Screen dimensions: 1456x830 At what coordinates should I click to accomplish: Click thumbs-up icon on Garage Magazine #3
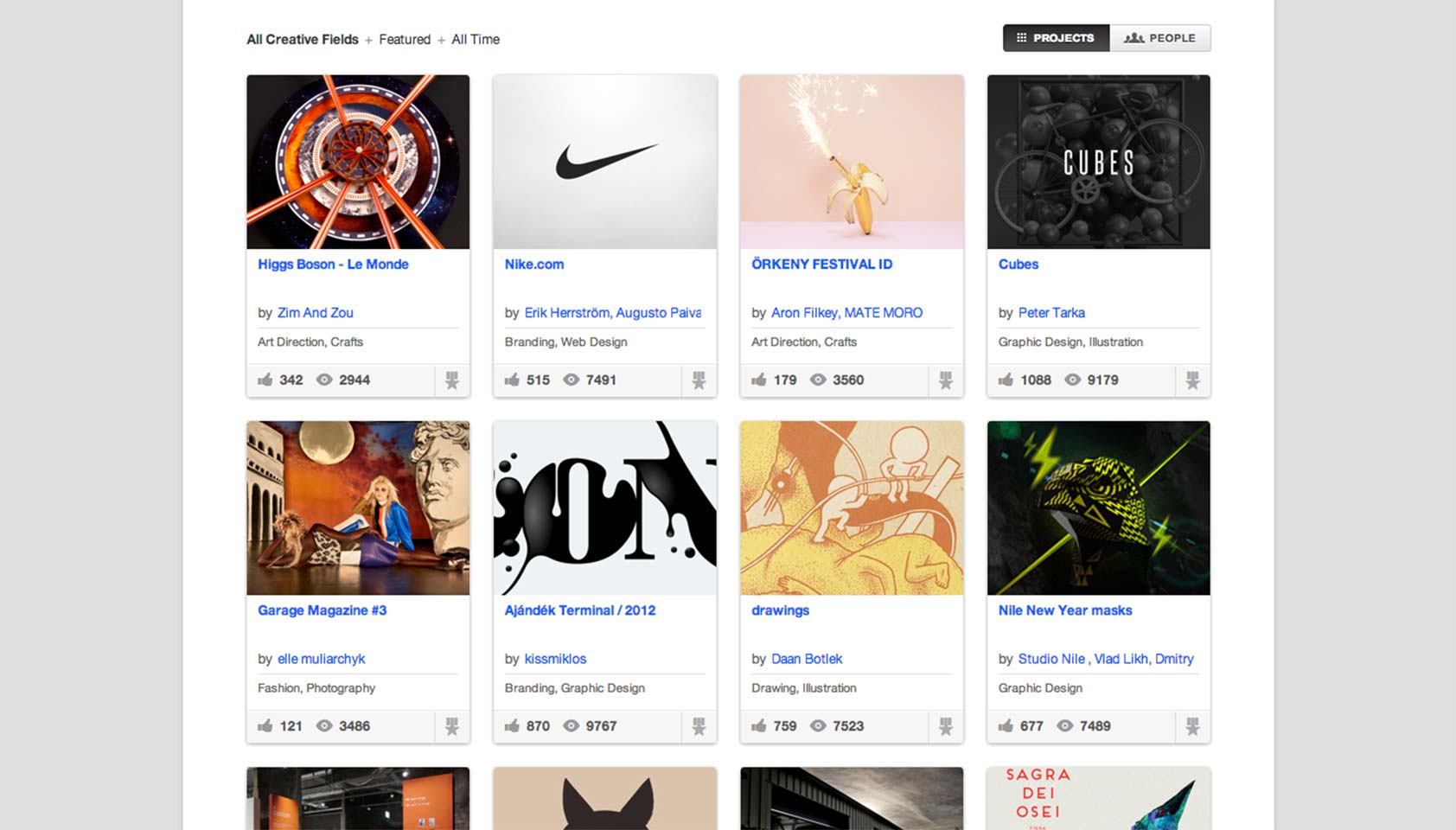[265, 726]
